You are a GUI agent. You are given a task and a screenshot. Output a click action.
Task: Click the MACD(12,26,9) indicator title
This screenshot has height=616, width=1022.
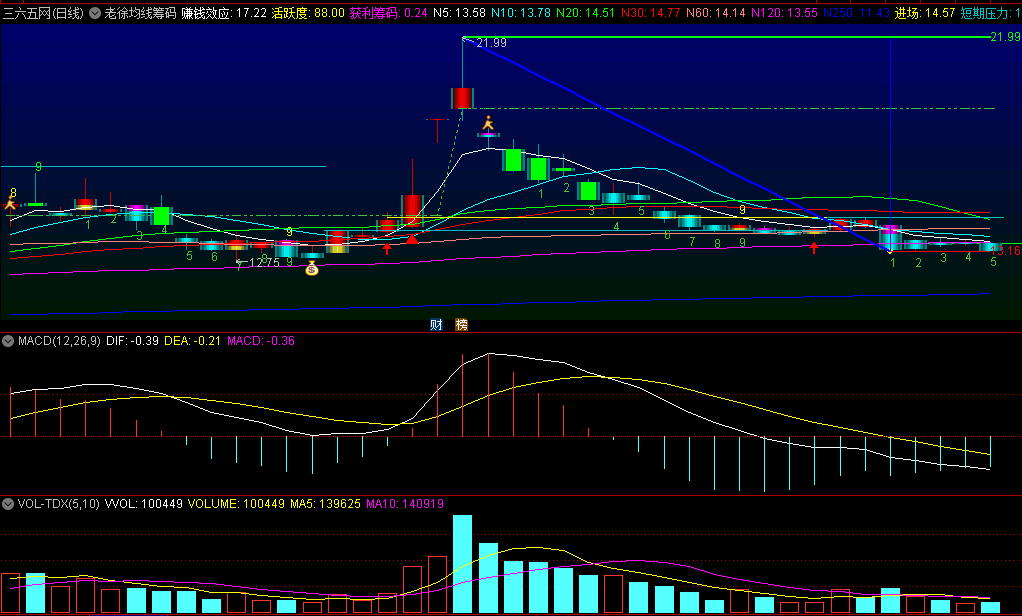59,341
